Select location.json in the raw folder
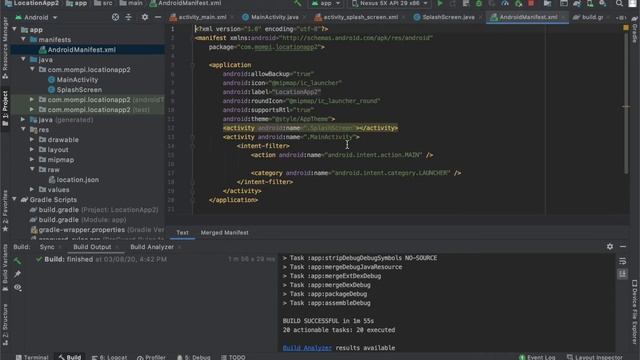640x360 pixels. (78, 180)
